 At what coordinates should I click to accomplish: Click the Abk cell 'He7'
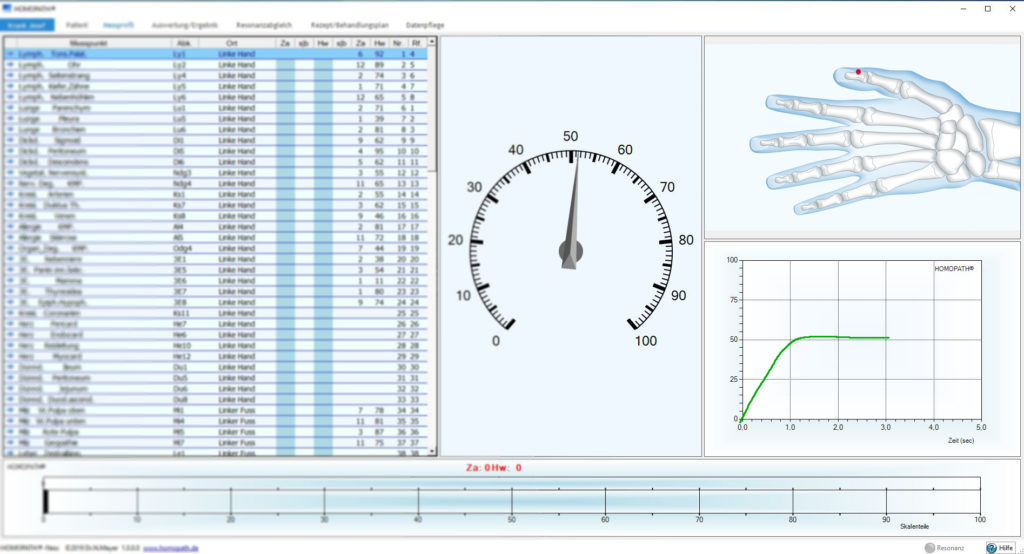coord(181,324)
